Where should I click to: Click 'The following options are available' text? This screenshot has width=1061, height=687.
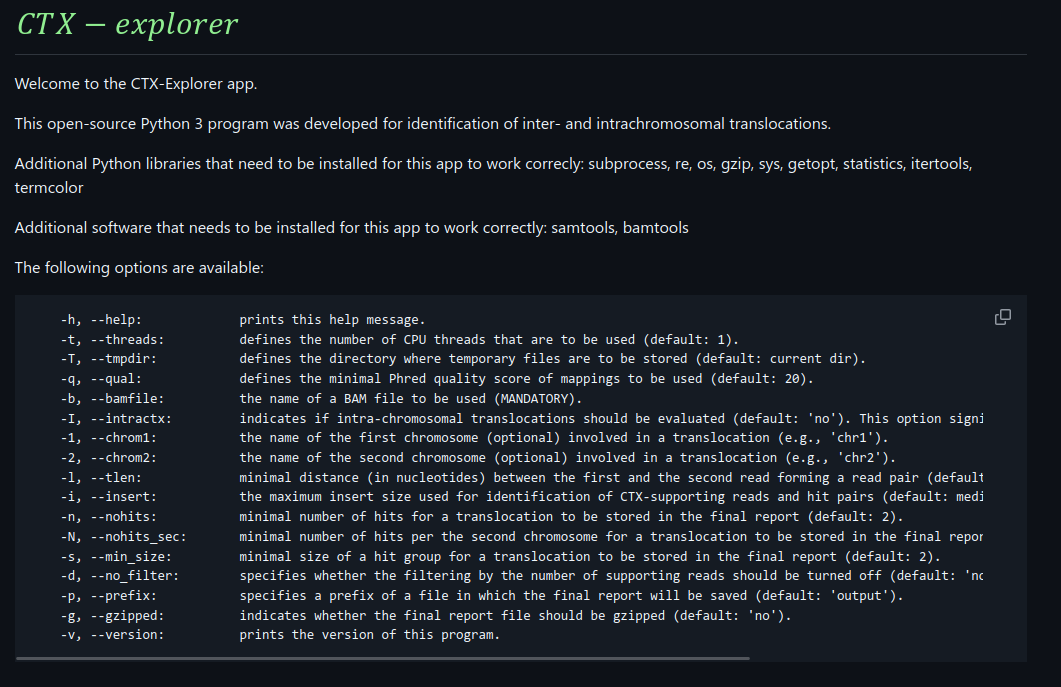[x=139, y=268]
